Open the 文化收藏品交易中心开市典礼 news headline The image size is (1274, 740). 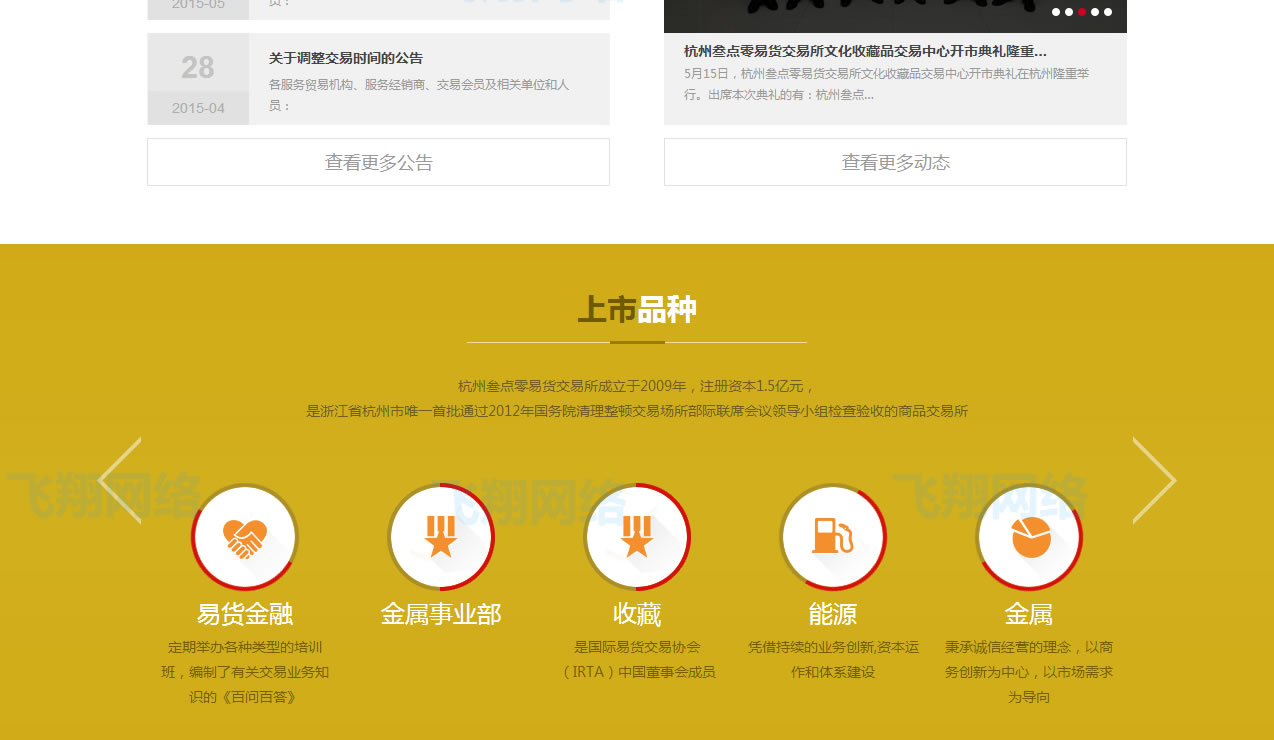click(865, 51)
